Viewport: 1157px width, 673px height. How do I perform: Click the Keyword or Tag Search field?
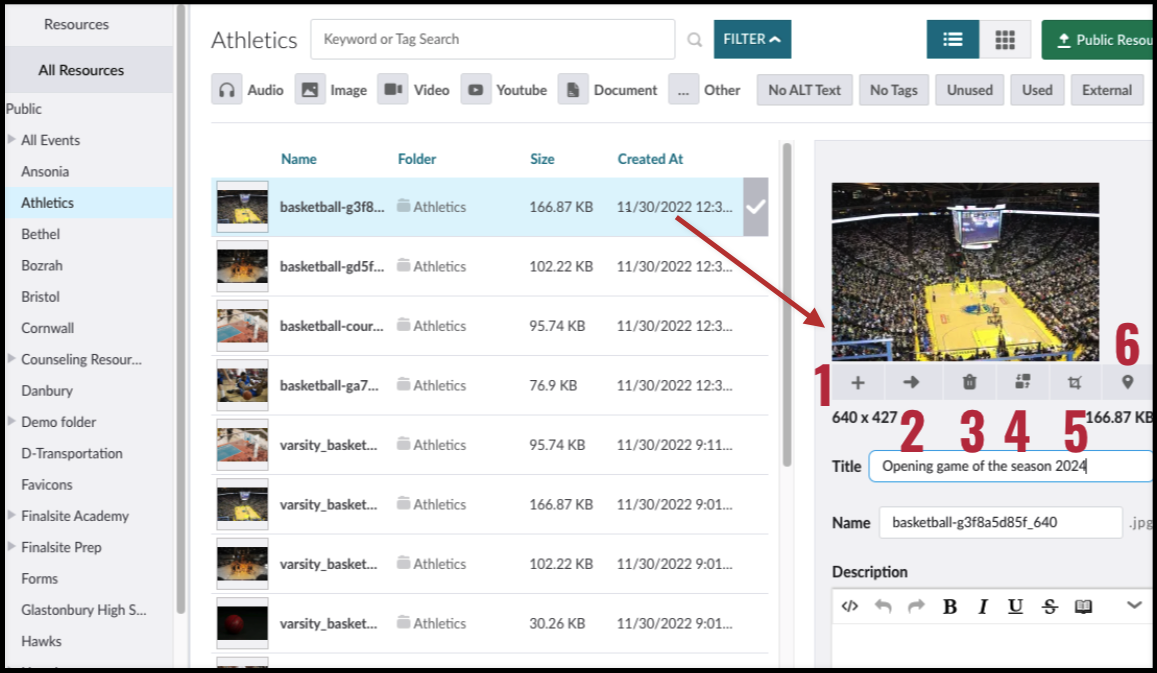point(492,39)
